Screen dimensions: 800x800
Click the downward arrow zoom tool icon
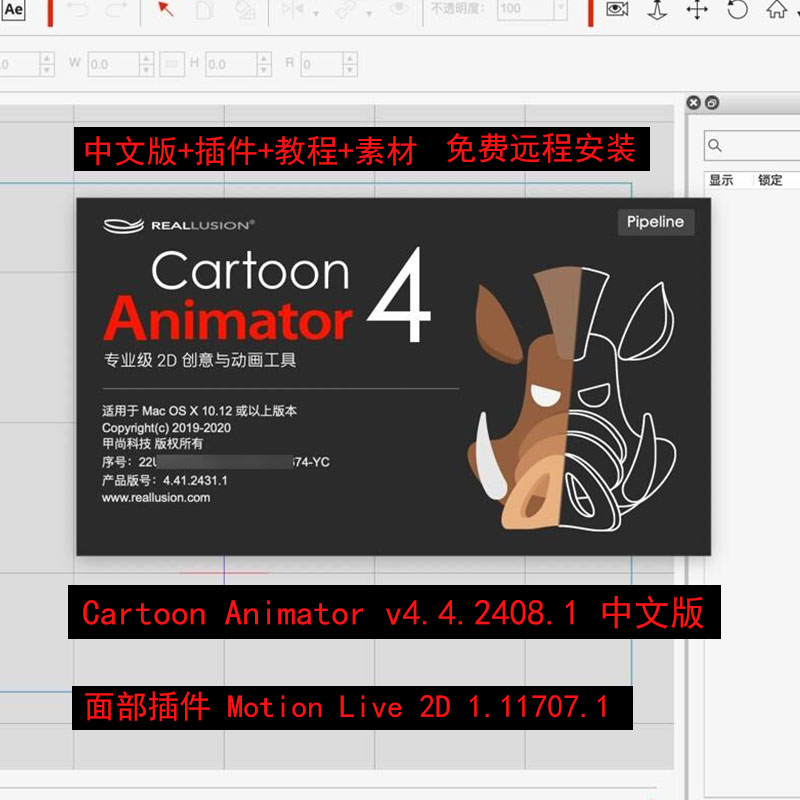point(657,9)
